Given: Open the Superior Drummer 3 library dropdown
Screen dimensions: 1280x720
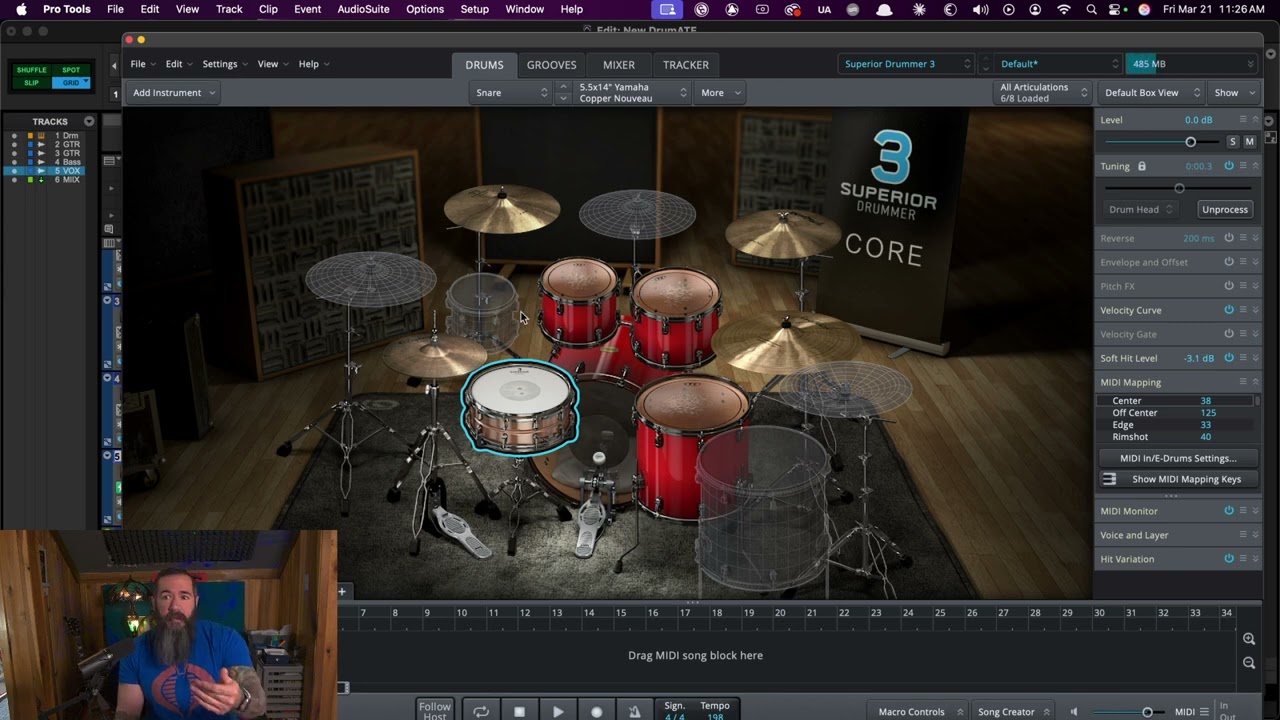Looking at the screenshot, I should click(906, 64).
